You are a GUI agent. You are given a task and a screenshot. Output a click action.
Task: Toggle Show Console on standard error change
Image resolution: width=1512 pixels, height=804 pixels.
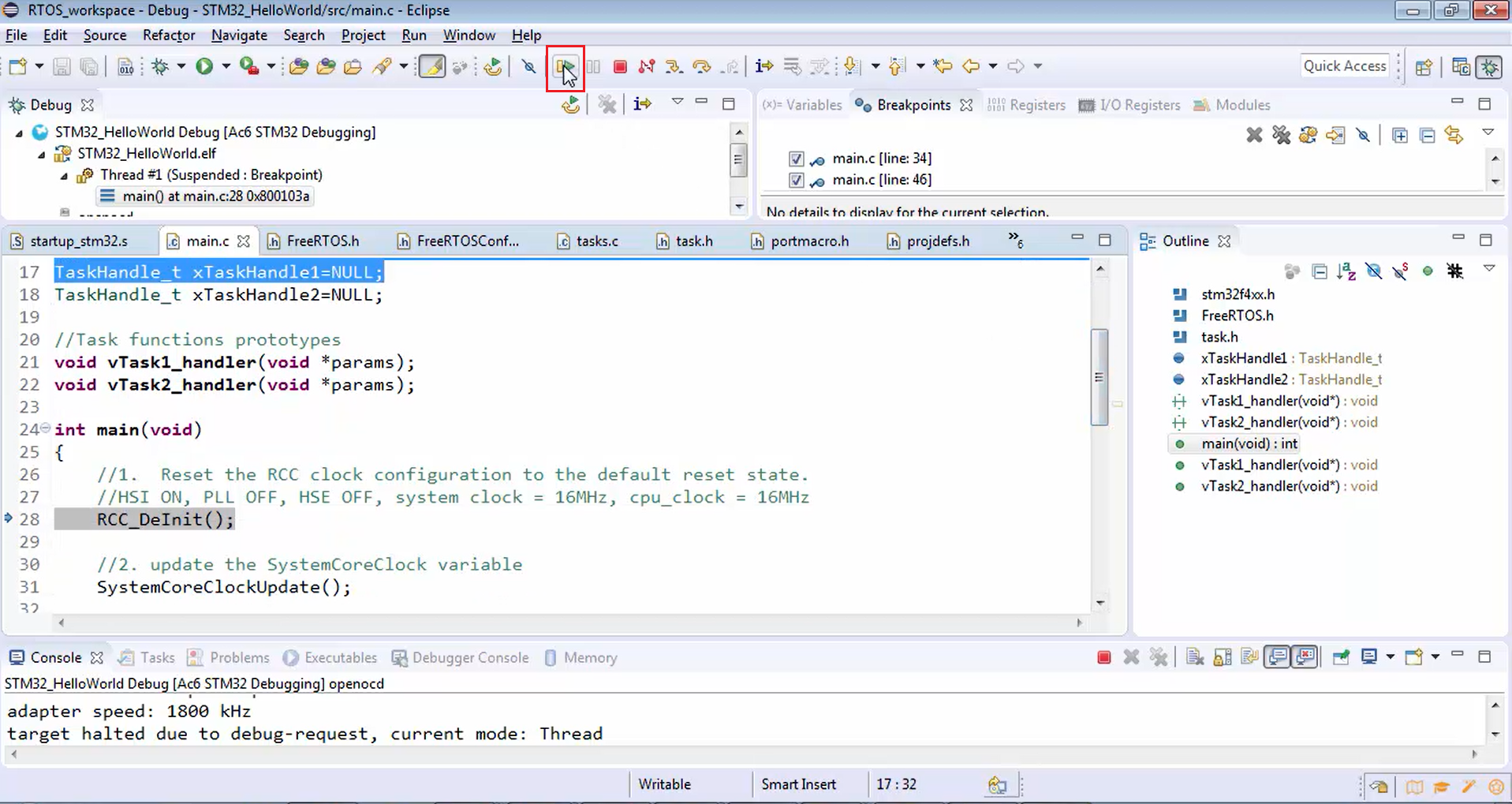[x=1305, y=657]
